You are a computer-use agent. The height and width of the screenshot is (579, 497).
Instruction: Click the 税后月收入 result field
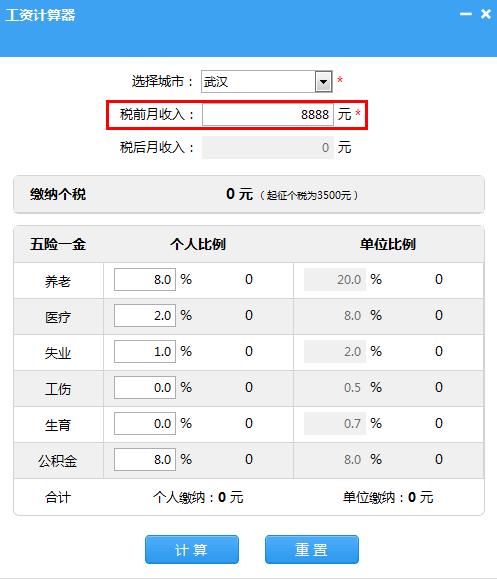(268, 147)
